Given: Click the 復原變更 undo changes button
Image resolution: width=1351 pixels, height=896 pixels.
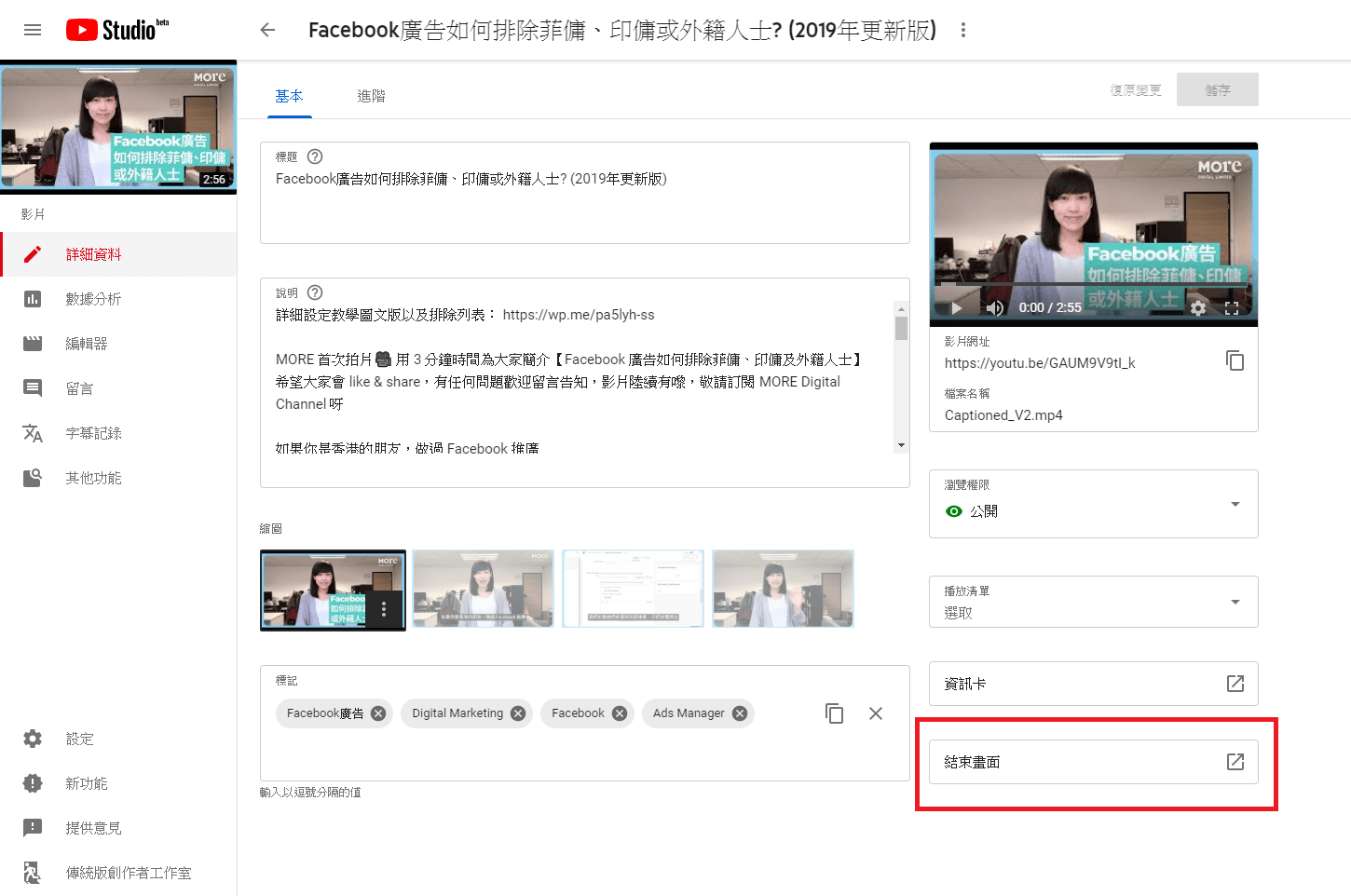Looking at the screenshot, I should (x=1136, y=90).
